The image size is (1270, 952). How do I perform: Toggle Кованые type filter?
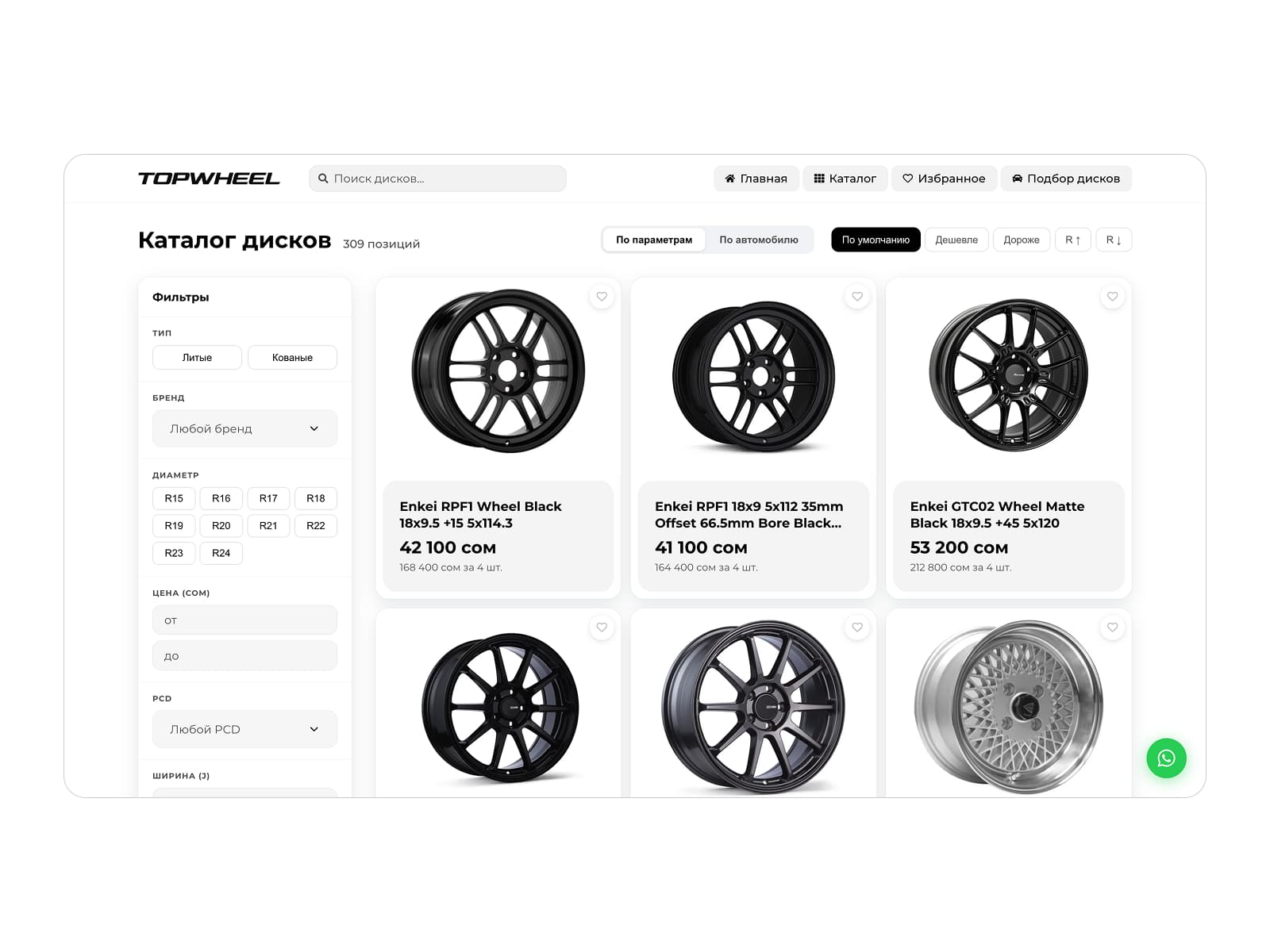coord(292,358)
